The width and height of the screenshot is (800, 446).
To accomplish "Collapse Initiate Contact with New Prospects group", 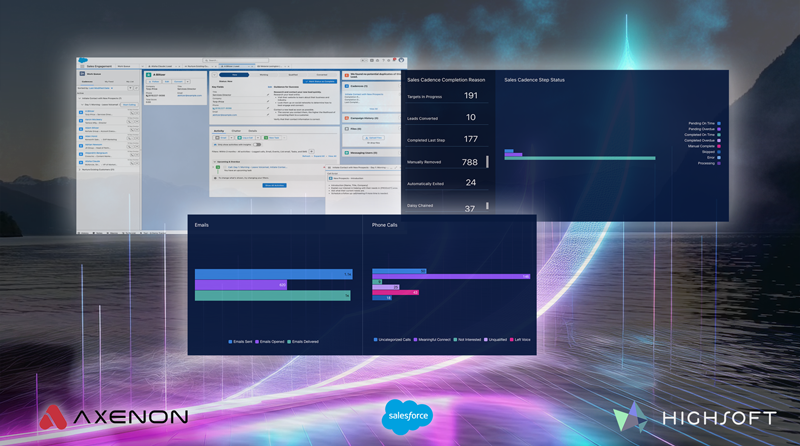I will [80, 98].
